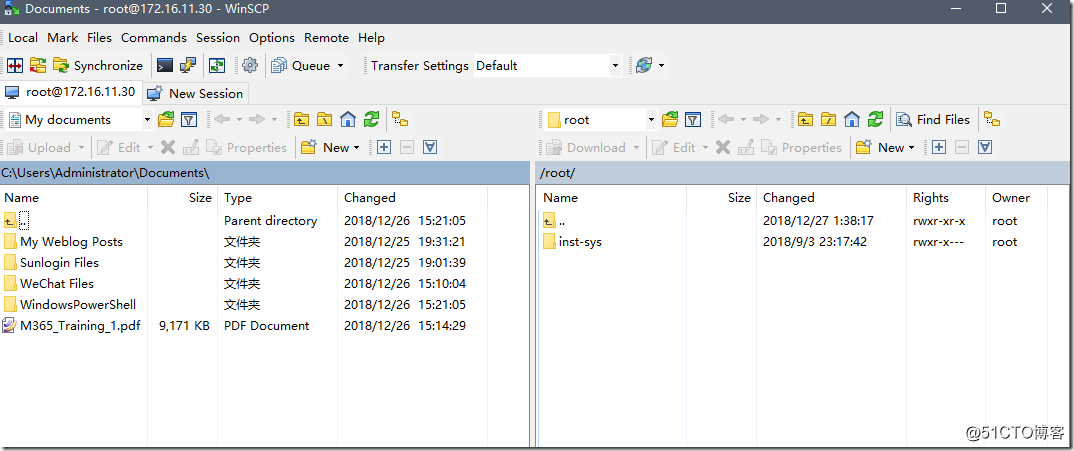
Task: Sort remote panel by Rights column
Action: 945,197
